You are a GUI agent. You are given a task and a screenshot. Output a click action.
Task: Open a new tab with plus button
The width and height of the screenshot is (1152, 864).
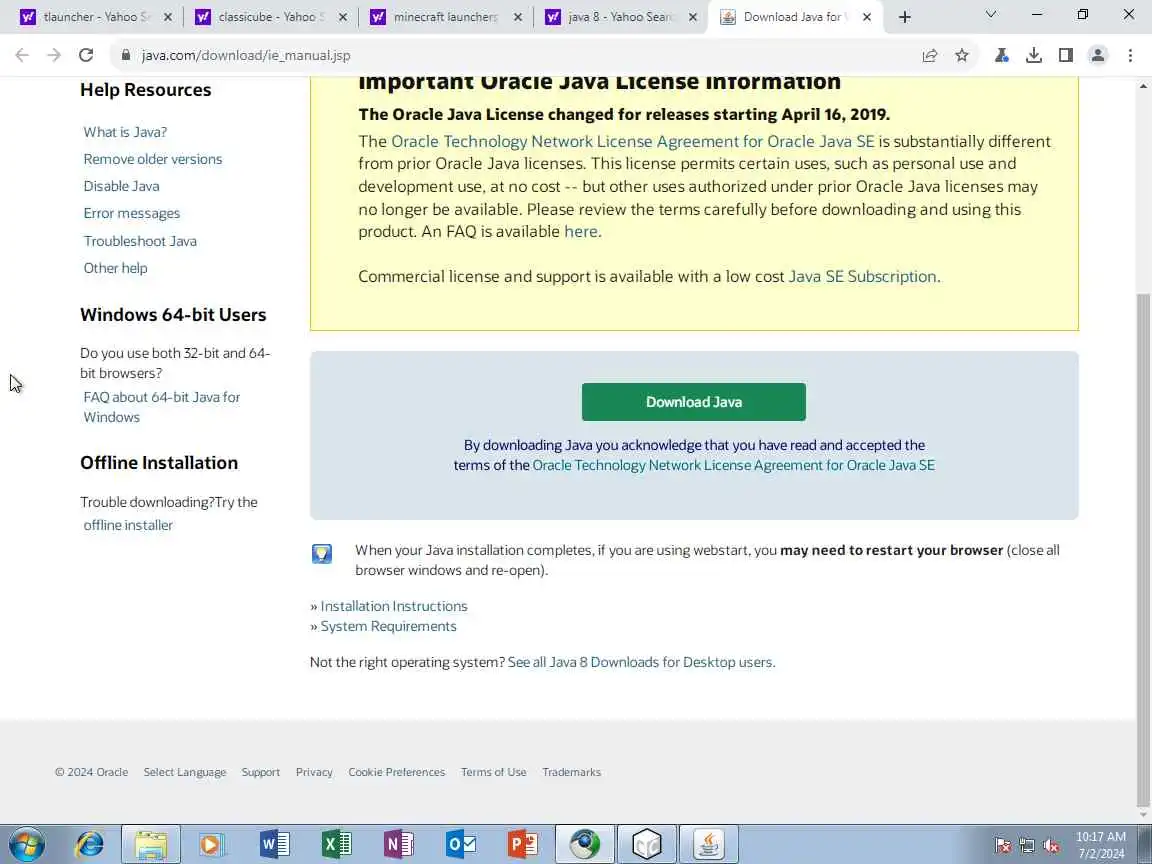pyautogui.click(x=904, y=17)
